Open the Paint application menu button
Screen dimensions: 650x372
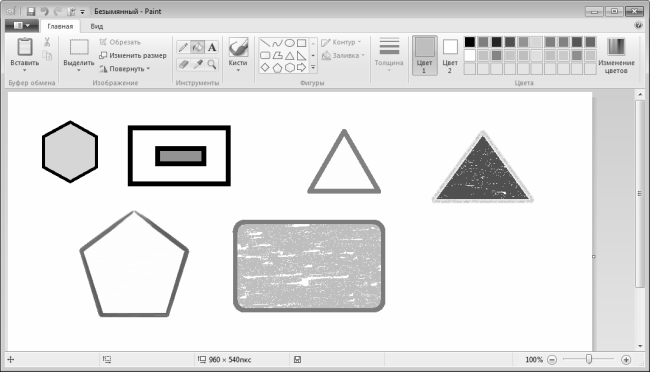[x=22, y=26]
